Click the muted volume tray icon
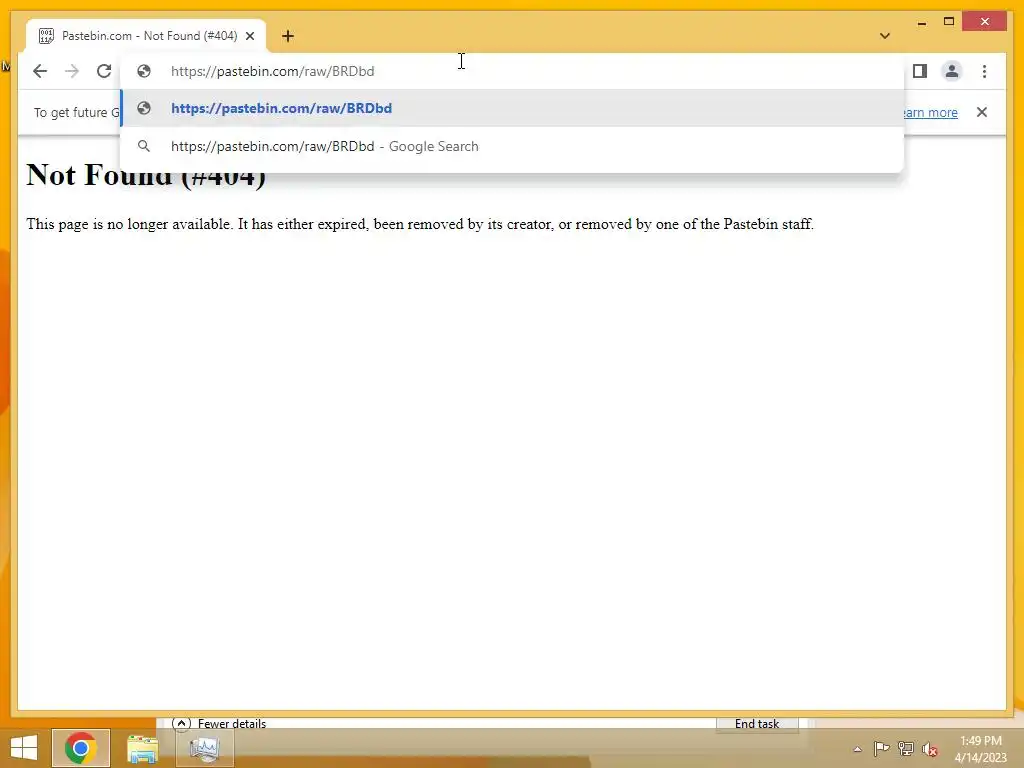Screen dimensions: 1024x768 930,749
